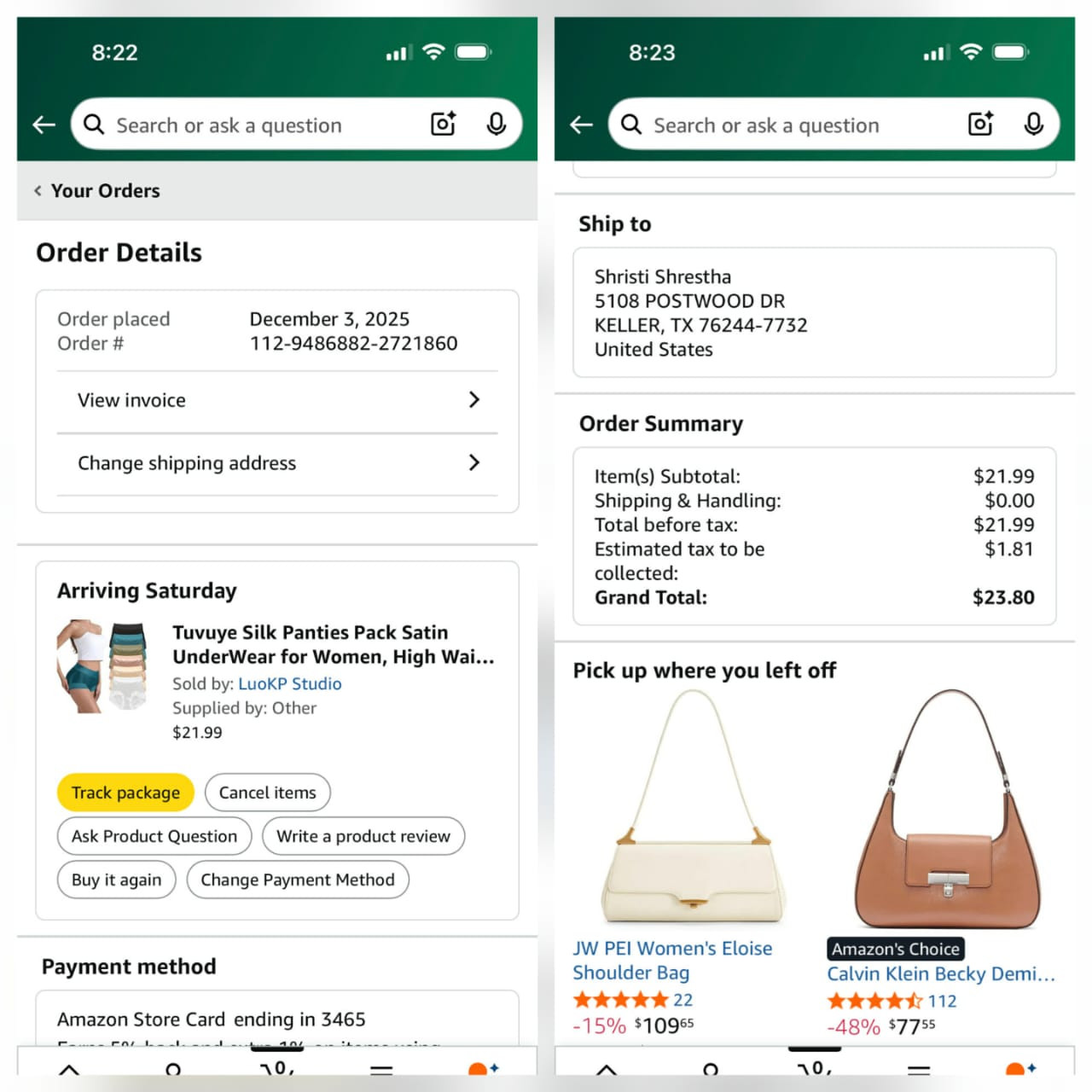Tap the back arrow in right screen
Viewport: 1092px width, 1092px height.
(582, 125)
